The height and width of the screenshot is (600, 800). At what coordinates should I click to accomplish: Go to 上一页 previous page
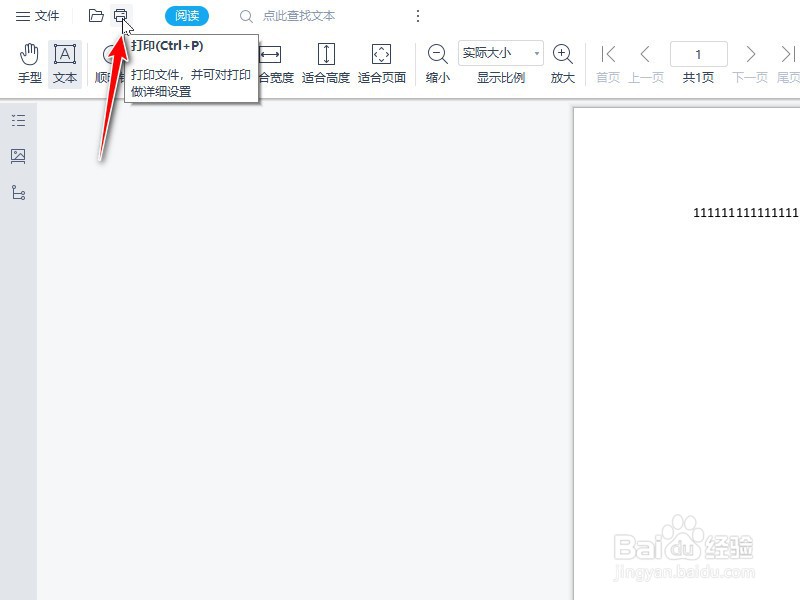pyautogui.click(x=646, y=64)
